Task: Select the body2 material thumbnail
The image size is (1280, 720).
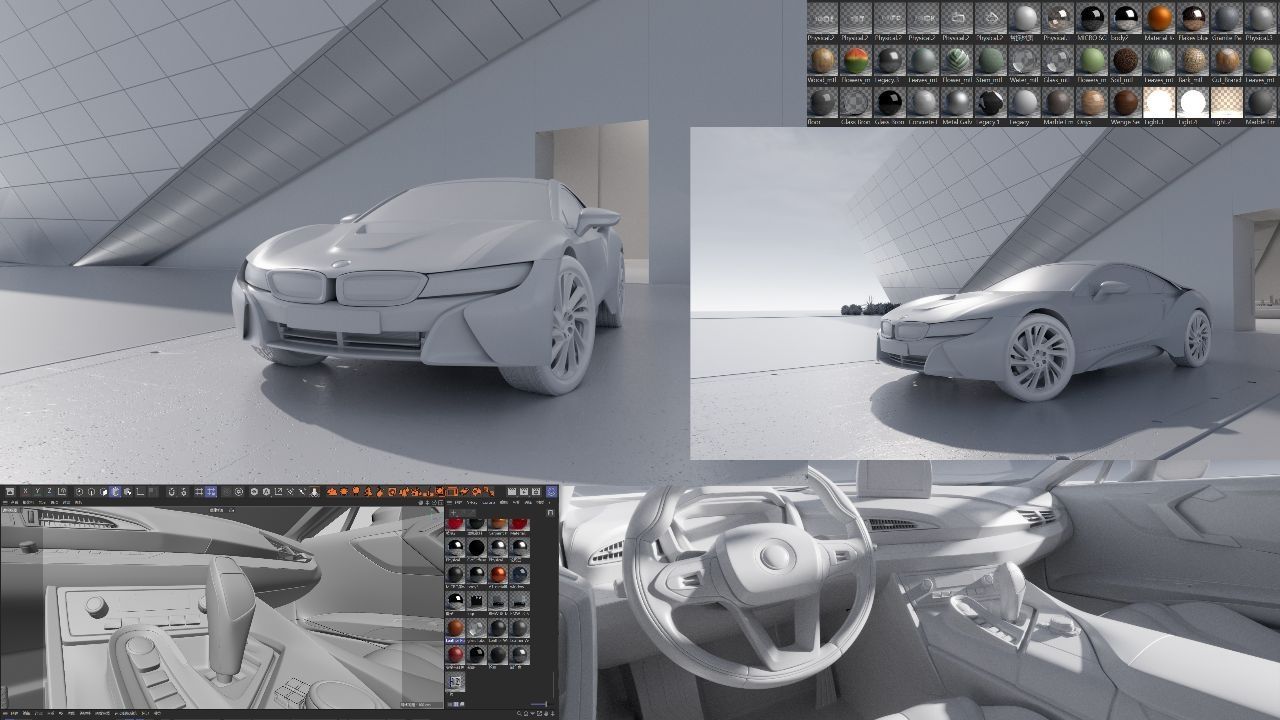Action: click(1125, 18)
